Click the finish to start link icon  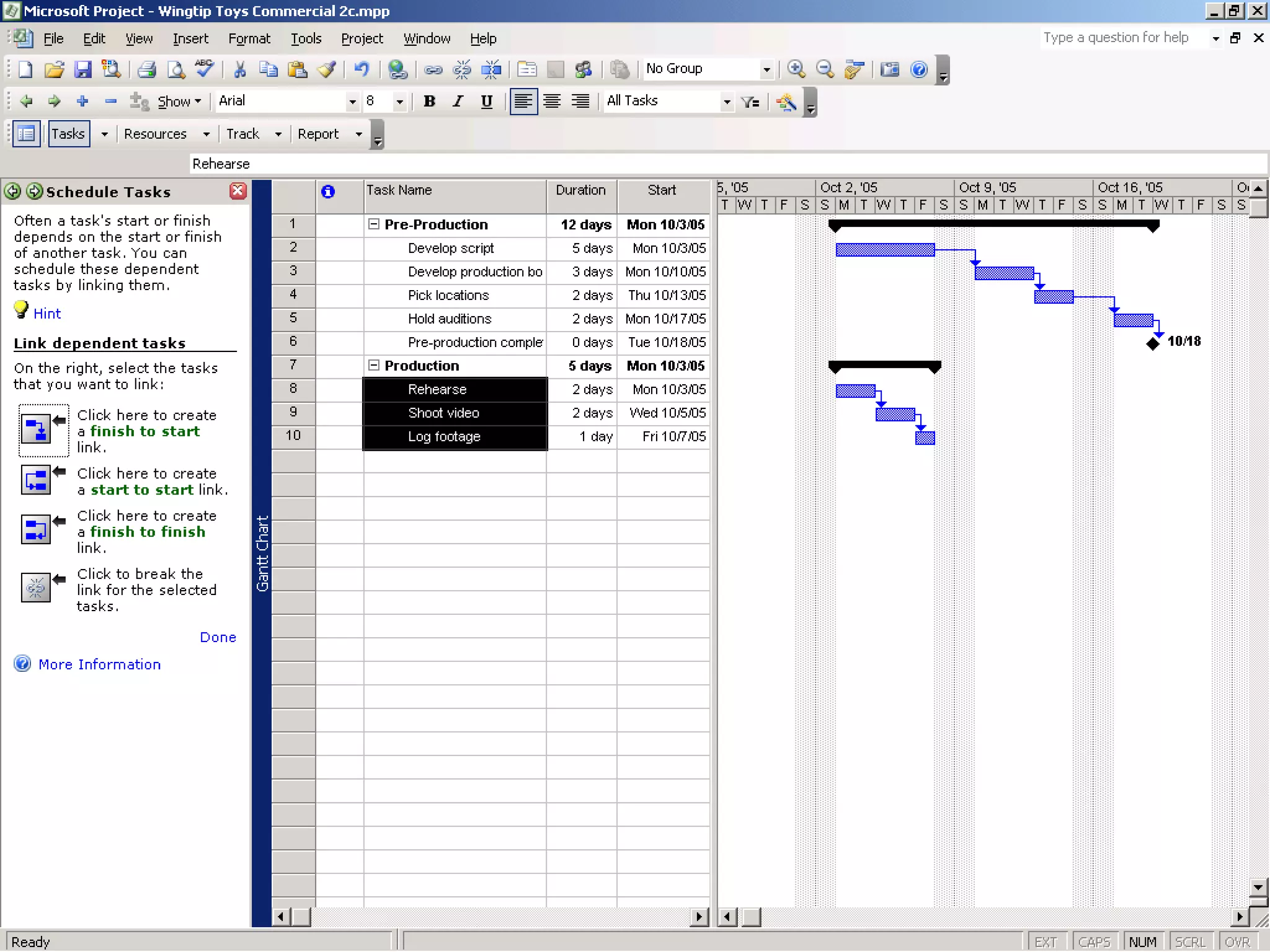[x=36, y=429]
